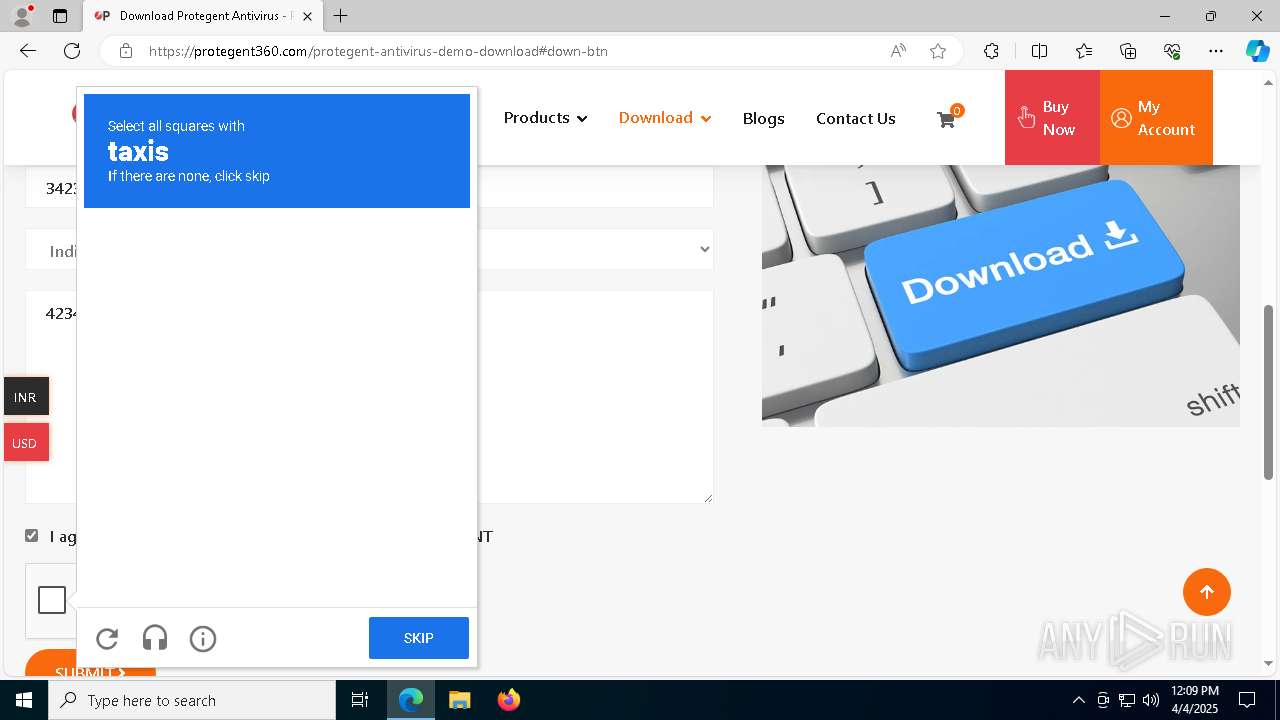Add this page to favorites

tap(938, 51)
